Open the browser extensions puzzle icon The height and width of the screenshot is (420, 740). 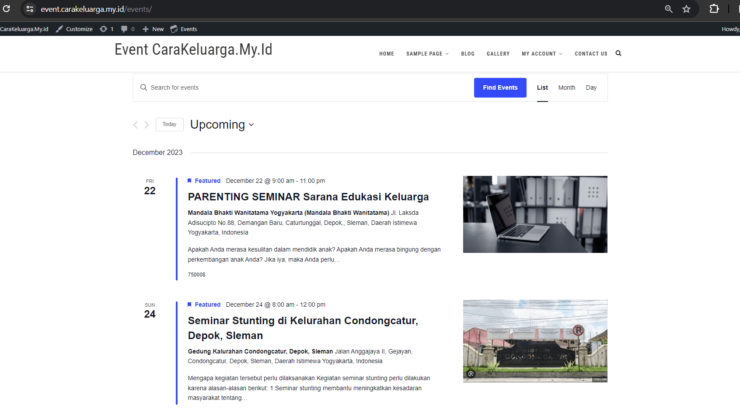click(714, 8)
